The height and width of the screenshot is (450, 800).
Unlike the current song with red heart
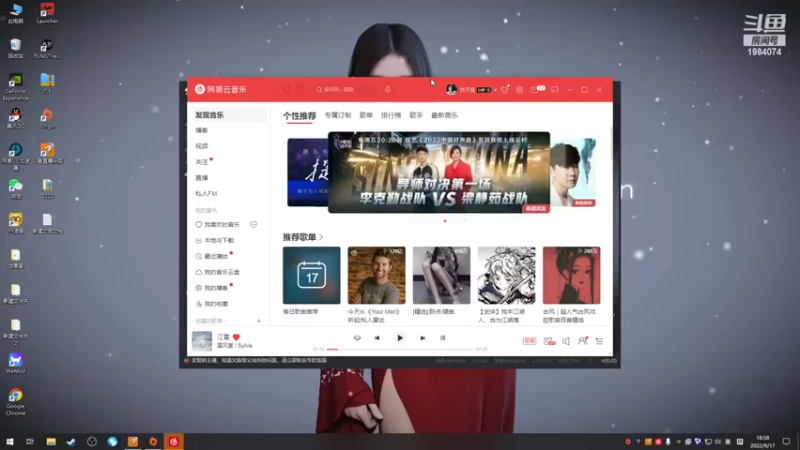tap(236, 337)
